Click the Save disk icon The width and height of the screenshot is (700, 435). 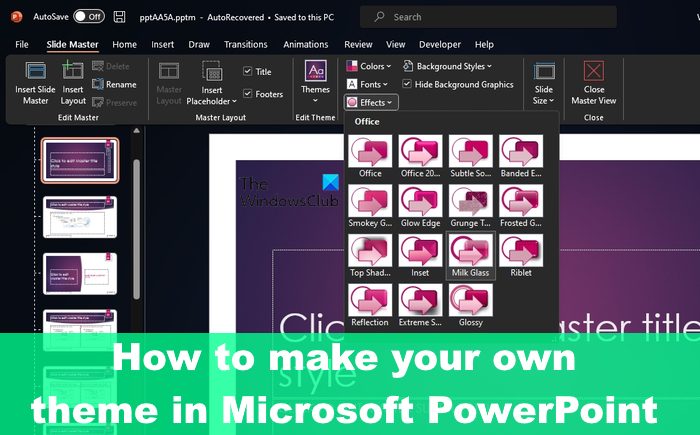[119, 17]
